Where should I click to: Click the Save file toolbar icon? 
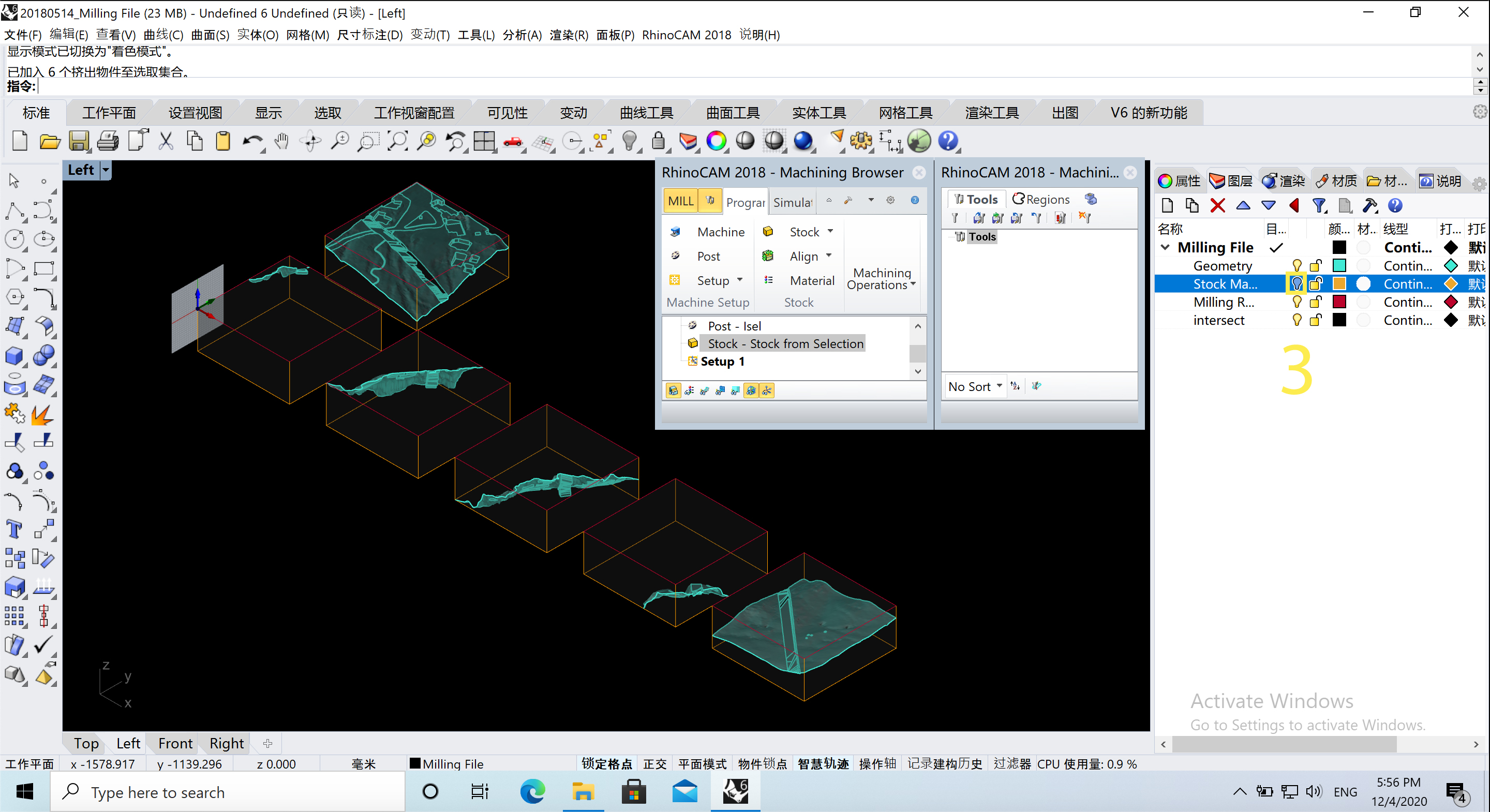[79, 141]
